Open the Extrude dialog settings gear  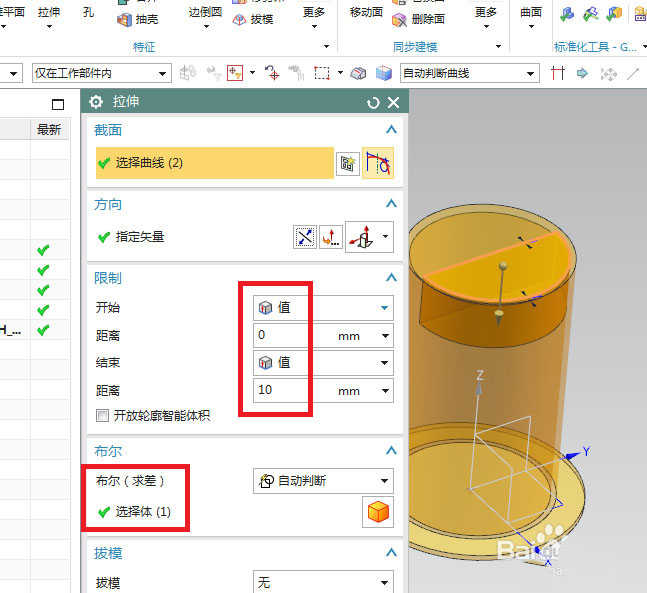(x=96, y=102)
